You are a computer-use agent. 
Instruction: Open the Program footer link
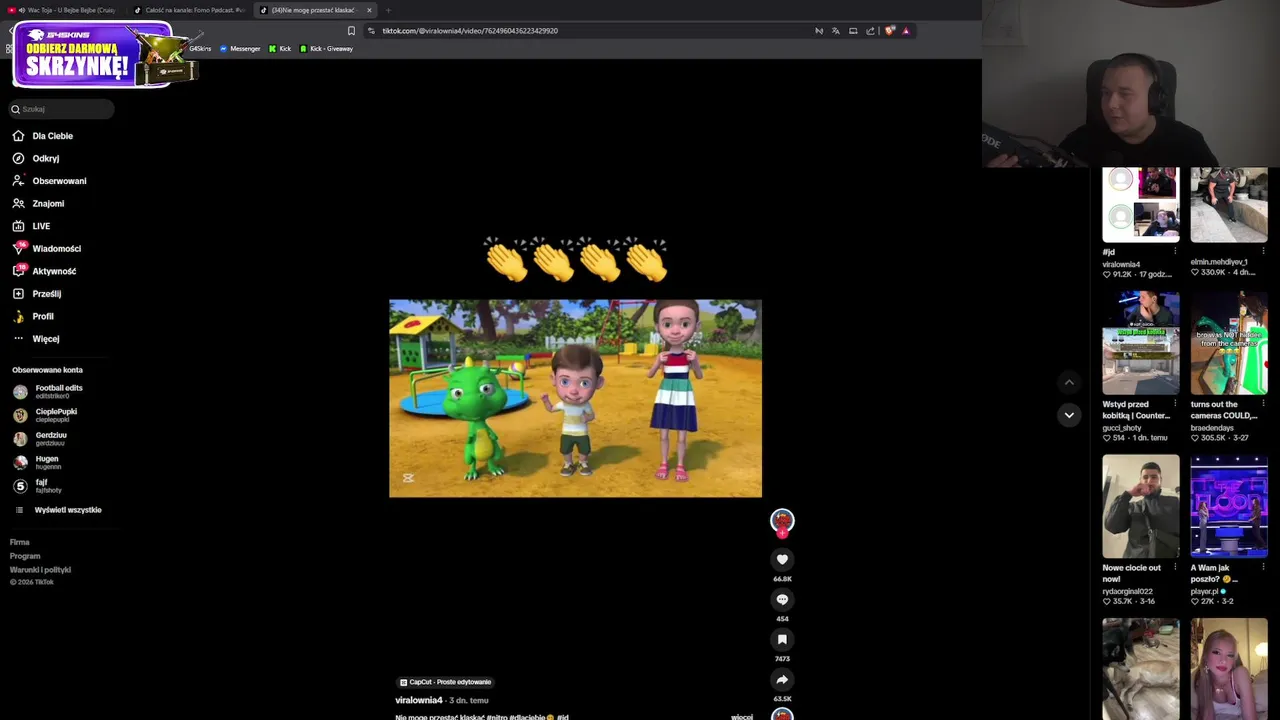click(x=25, y=556)
